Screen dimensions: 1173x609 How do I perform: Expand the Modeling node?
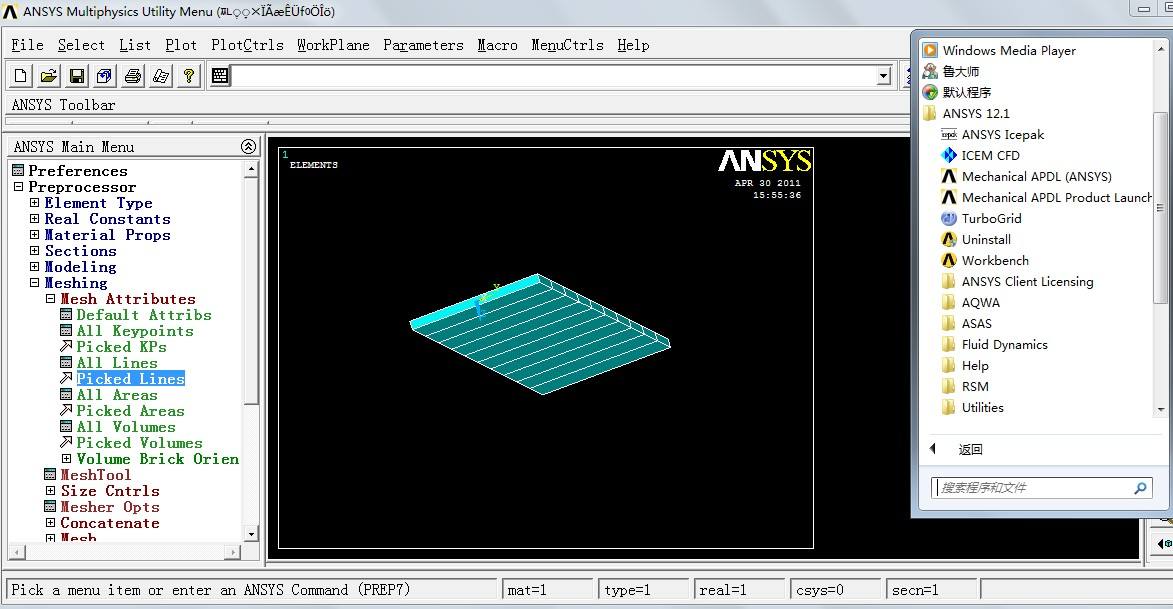pyautogui.click(x=34, y=266)
